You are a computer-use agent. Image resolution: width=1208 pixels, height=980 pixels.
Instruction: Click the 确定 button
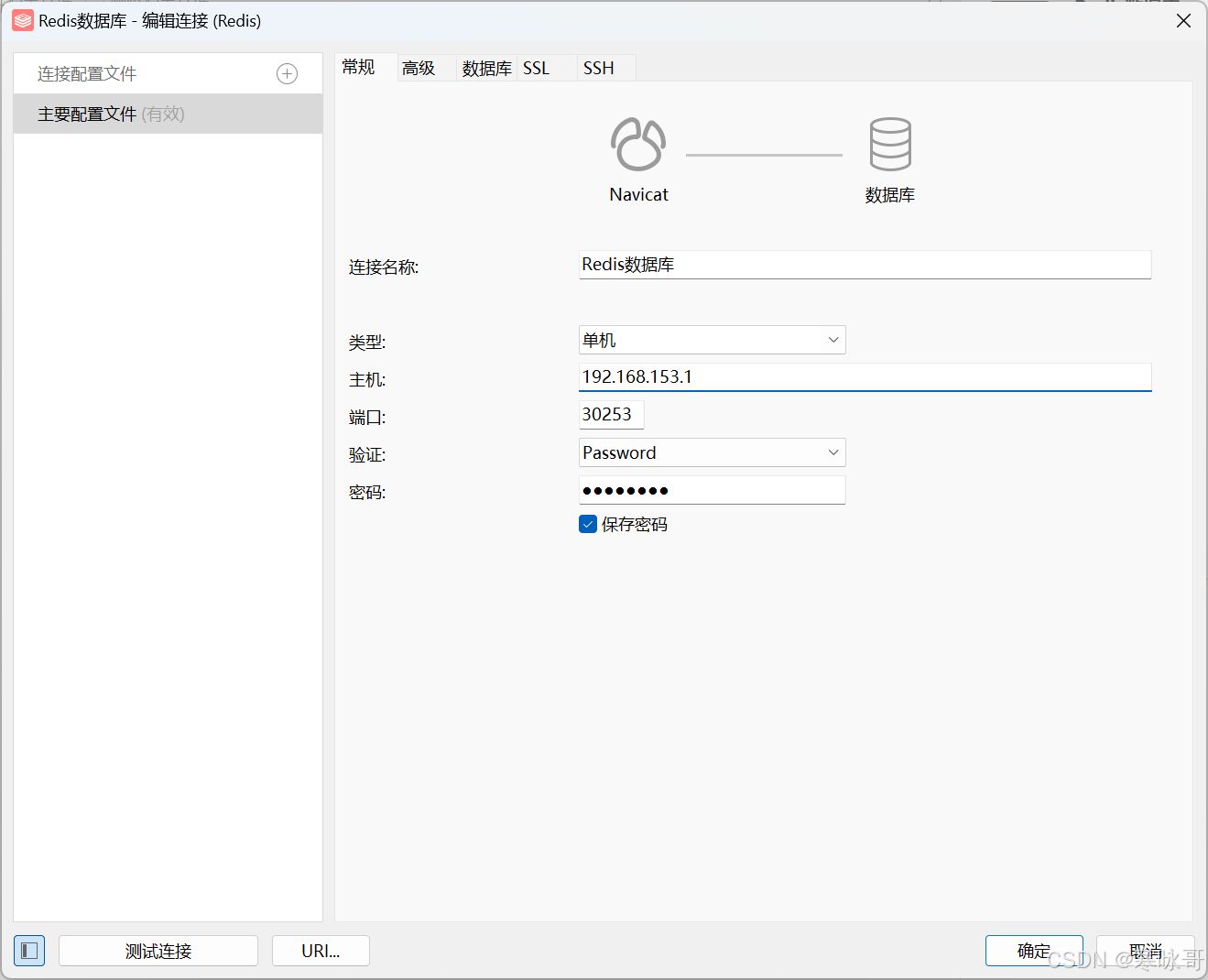tap(1034, 951)
